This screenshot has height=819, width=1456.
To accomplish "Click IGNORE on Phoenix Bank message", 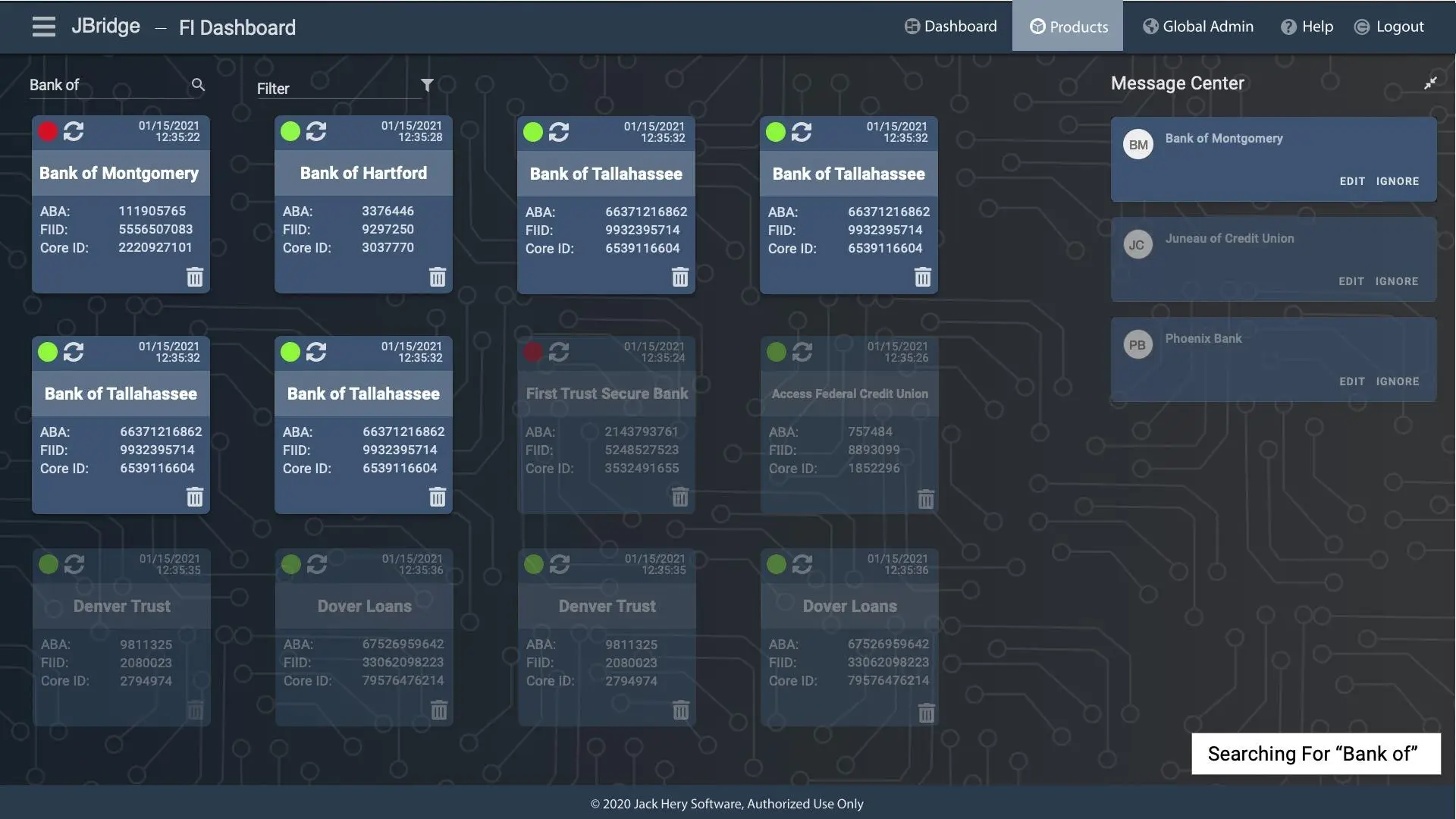I will click(1397, 381).
